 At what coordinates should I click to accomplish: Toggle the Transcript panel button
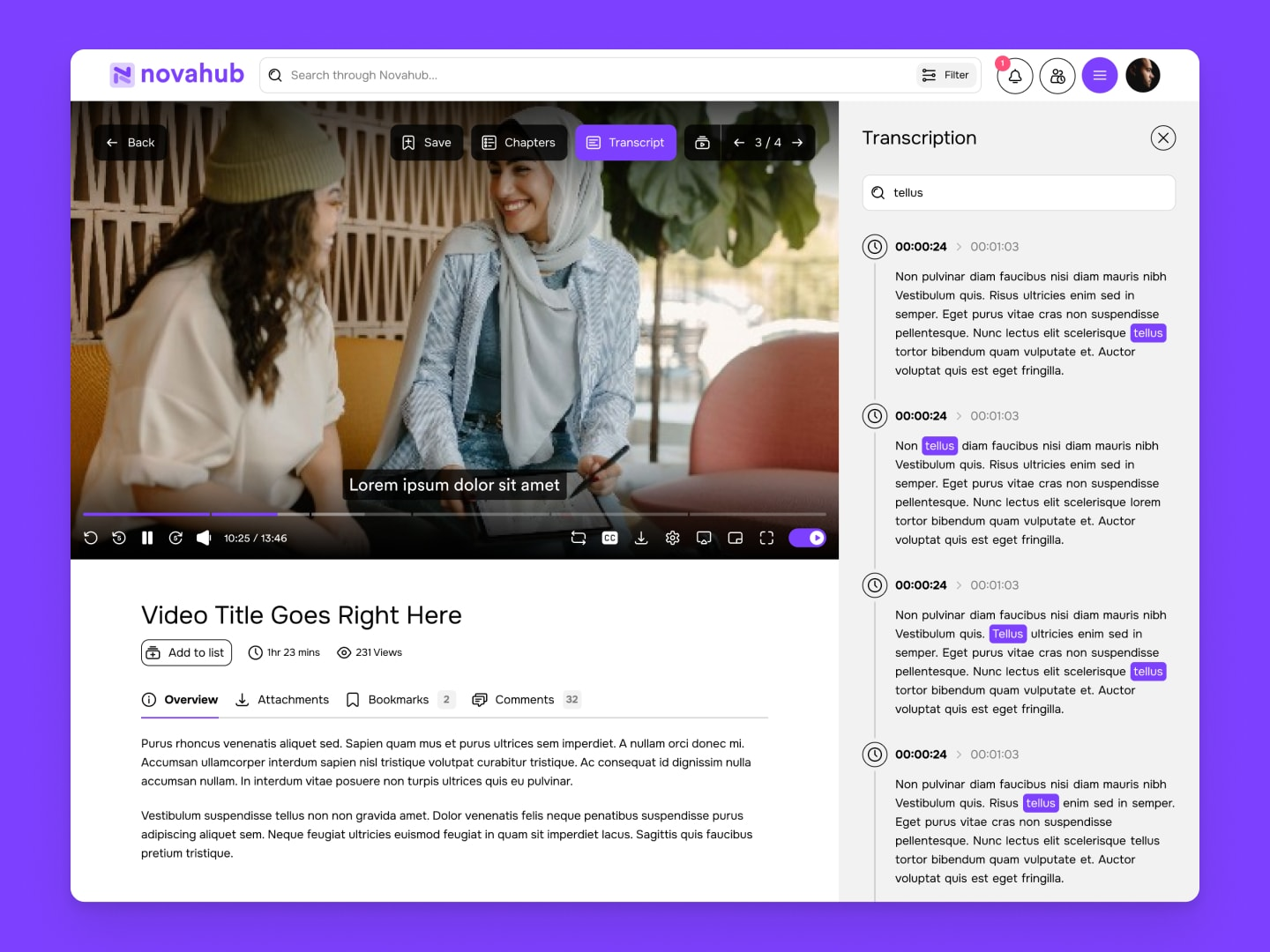626,143
